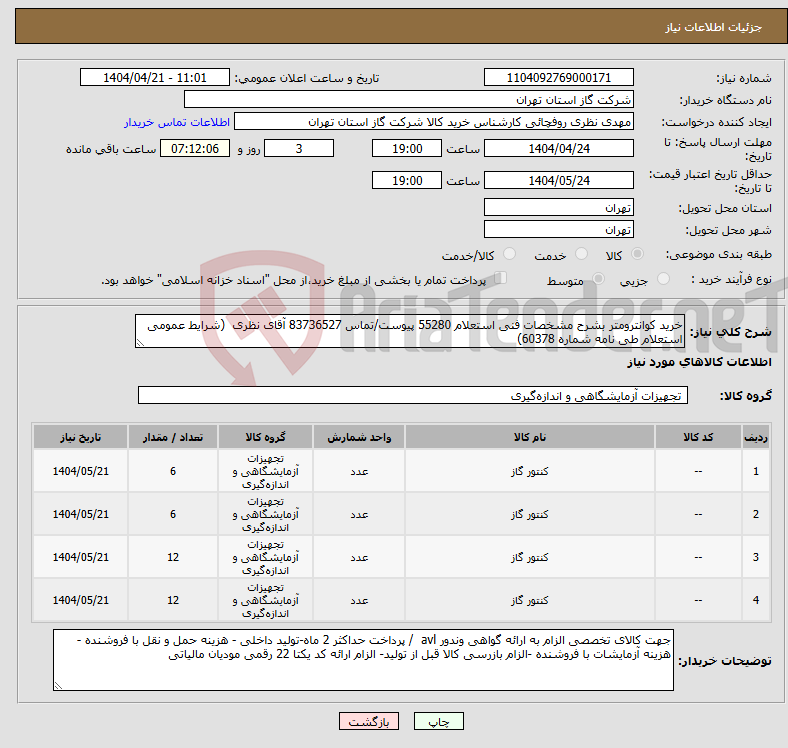Click the گروه کالا column header in table
Viewport: 788px width, 748px height.
[265, 437]
